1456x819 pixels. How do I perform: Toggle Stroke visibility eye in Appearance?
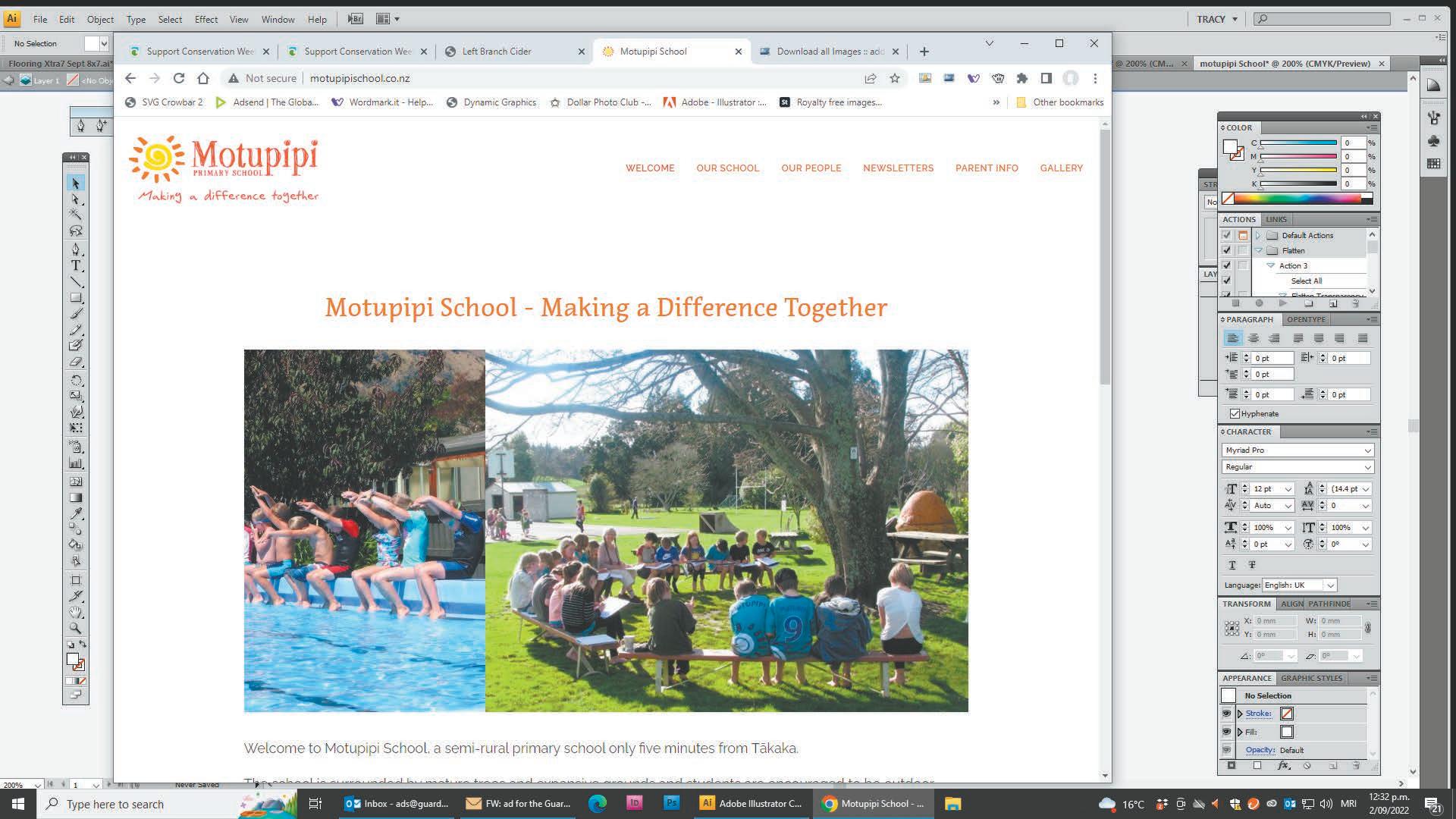pos(1226,714)
